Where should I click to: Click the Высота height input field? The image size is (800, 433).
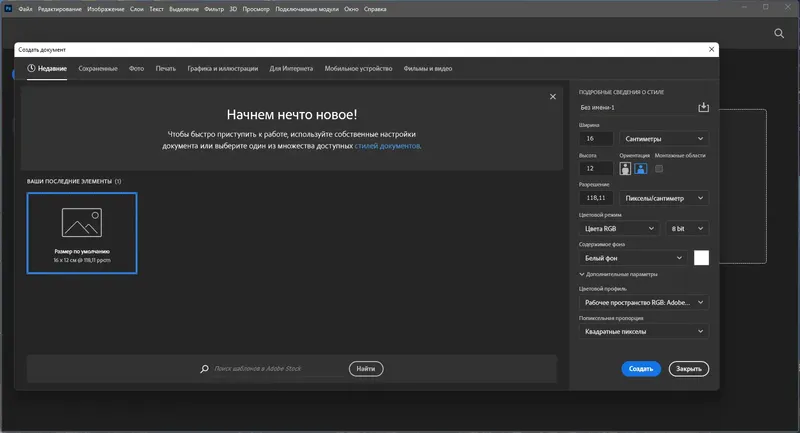(596, 168)
